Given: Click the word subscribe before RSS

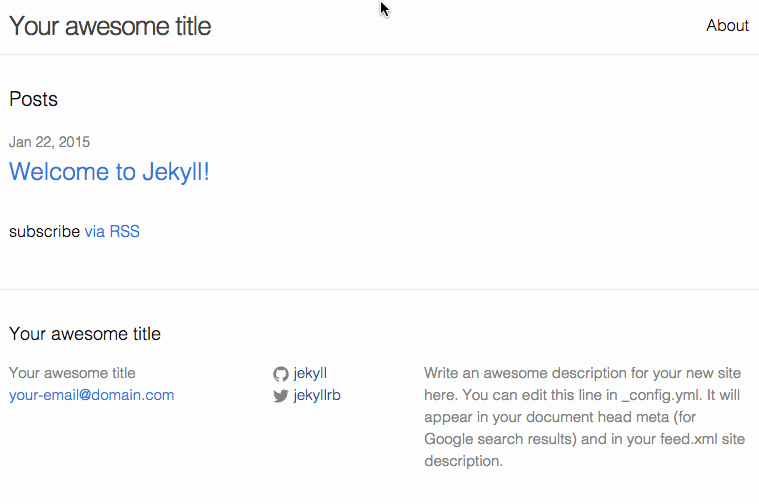Looking at the screenshot, I should tap(44, 232).
